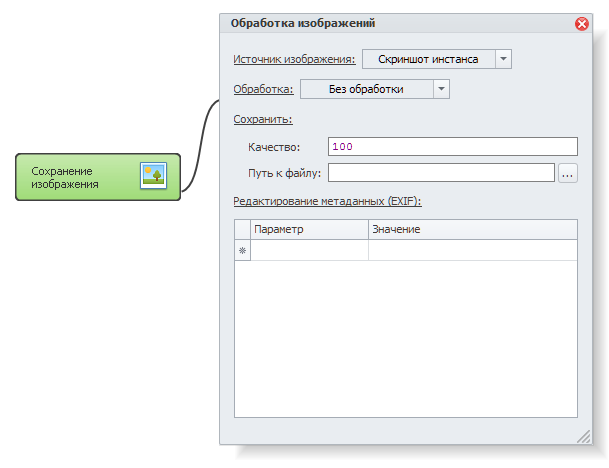Image resolution: width=609 pixels, height=468 pixels.
Task: Click the Значение column header
Action: (473, 229)
